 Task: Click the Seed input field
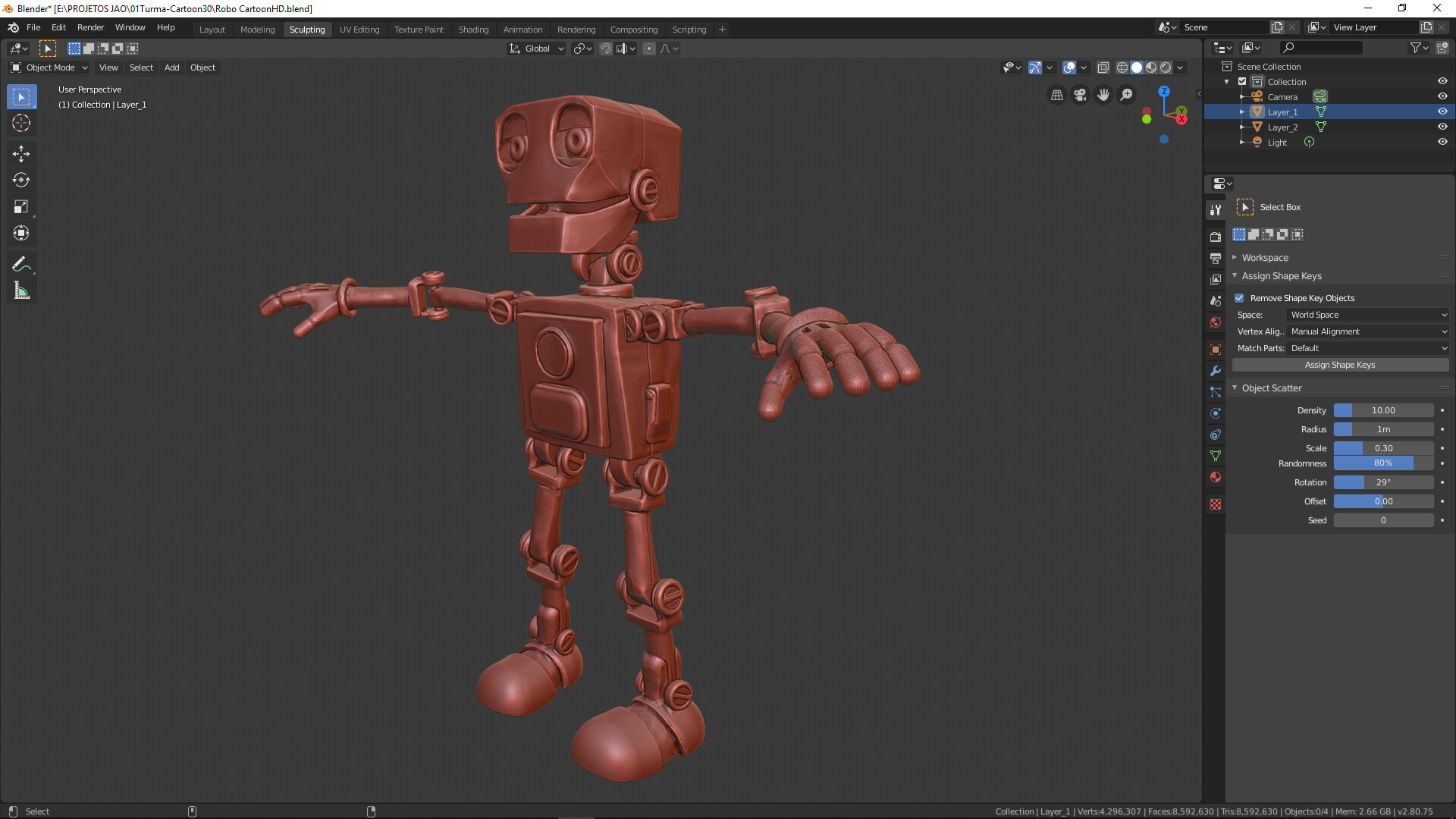[1383, 519]
